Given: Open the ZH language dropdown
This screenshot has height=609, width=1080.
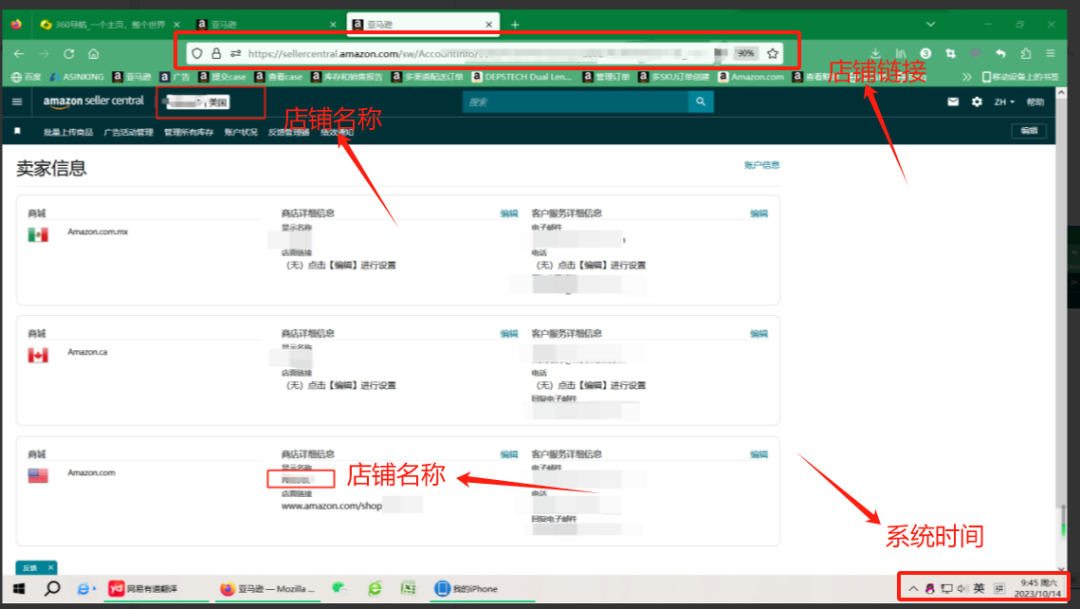Looking at the screenshot, I should pyautogui.click(x=1004, y=102).
